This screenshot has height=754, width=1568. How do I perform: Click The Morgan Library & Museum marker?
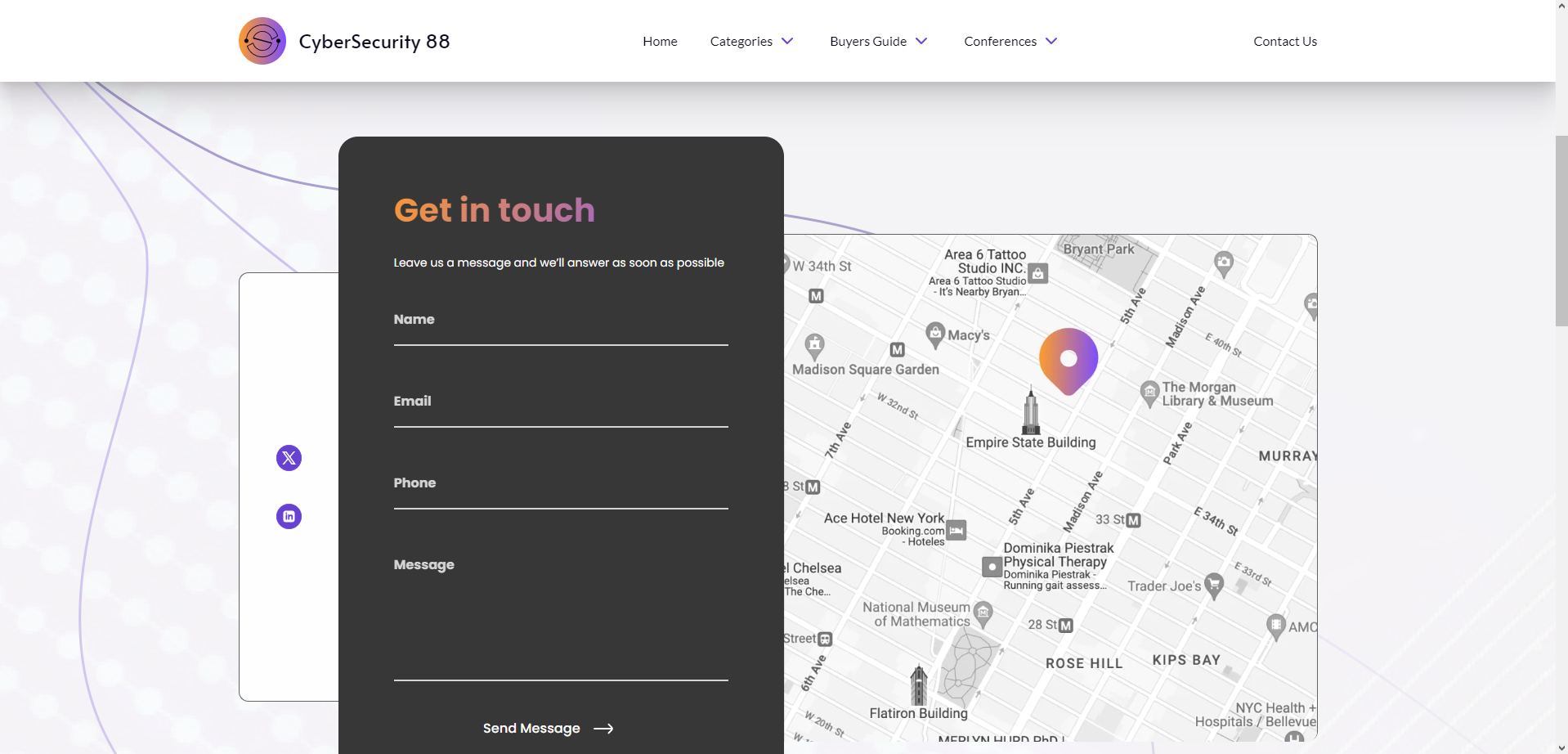pos(1149,393)
